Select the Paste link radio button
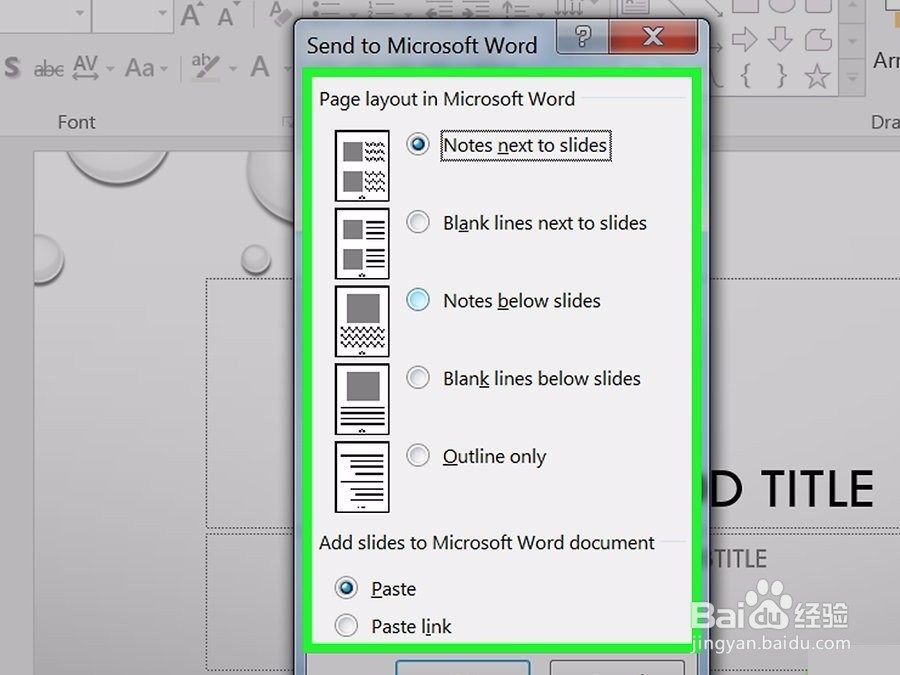Viewport: 900px width, 675px height. (x=346, y=626)
